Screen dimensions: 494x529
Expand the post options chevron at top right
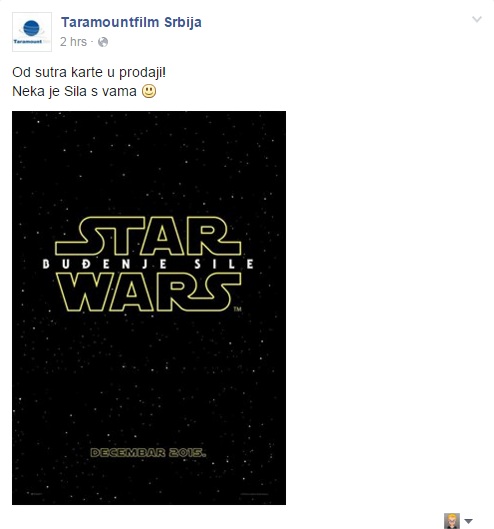point(476,19)
